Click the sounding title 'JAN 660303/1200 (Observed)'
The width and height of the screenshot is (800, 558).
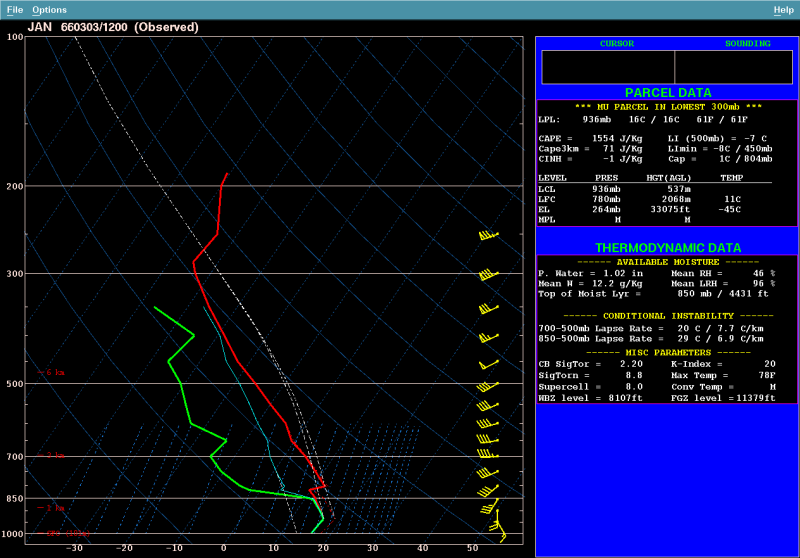(113, 27)
